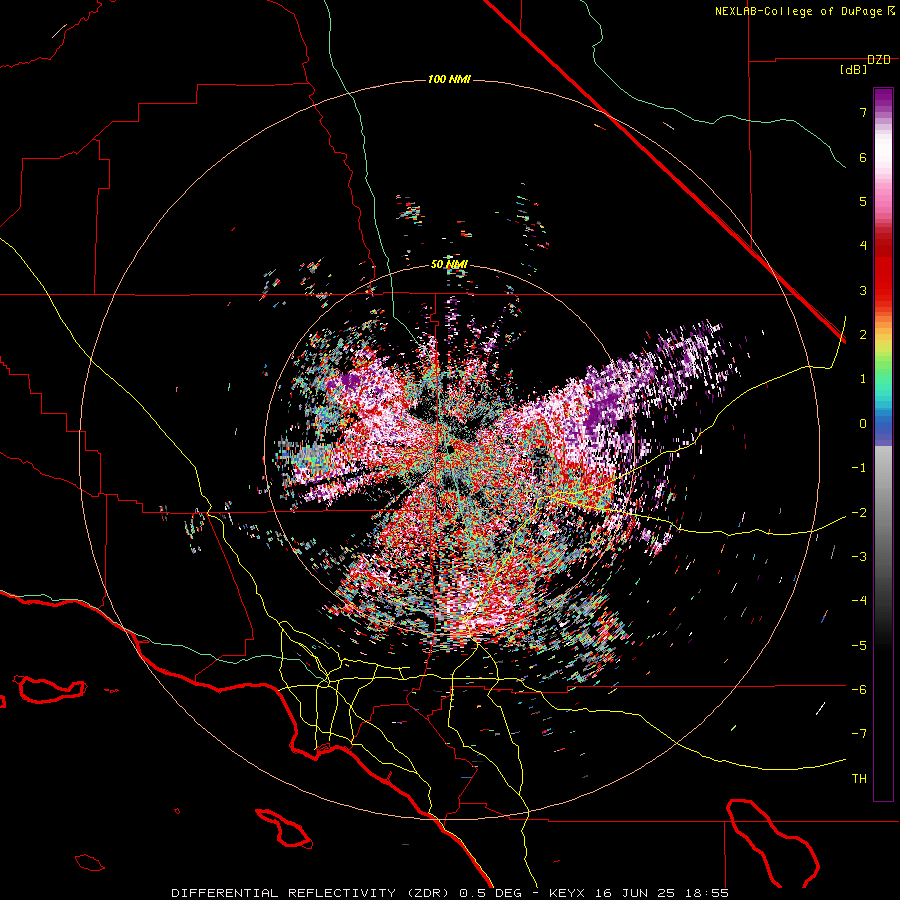
Task: Click the -1 value on the color scale
Action: point(859,468)
